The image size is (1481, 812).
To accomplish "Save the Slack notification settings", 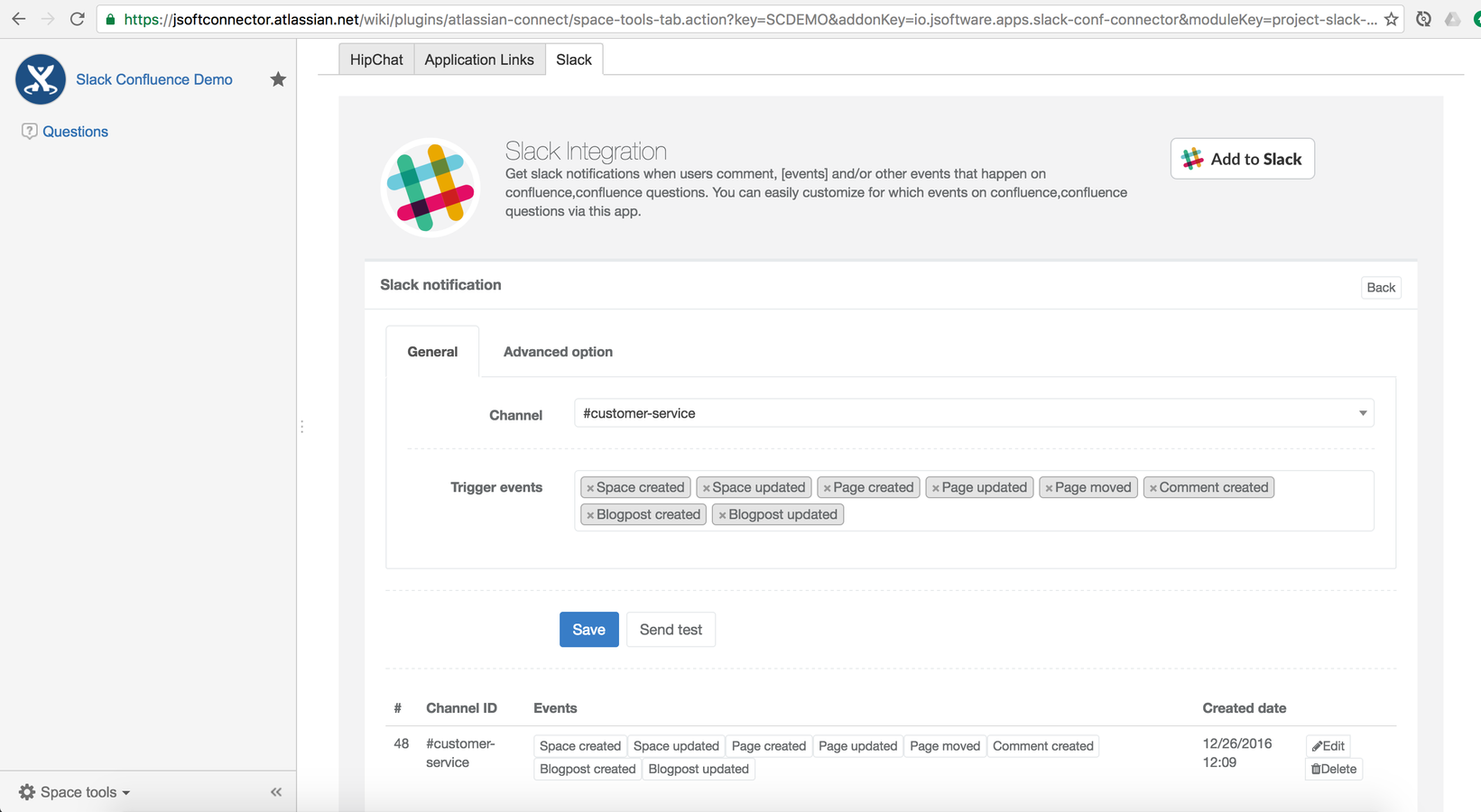I will pyautogui.click(x=589, y=630).
